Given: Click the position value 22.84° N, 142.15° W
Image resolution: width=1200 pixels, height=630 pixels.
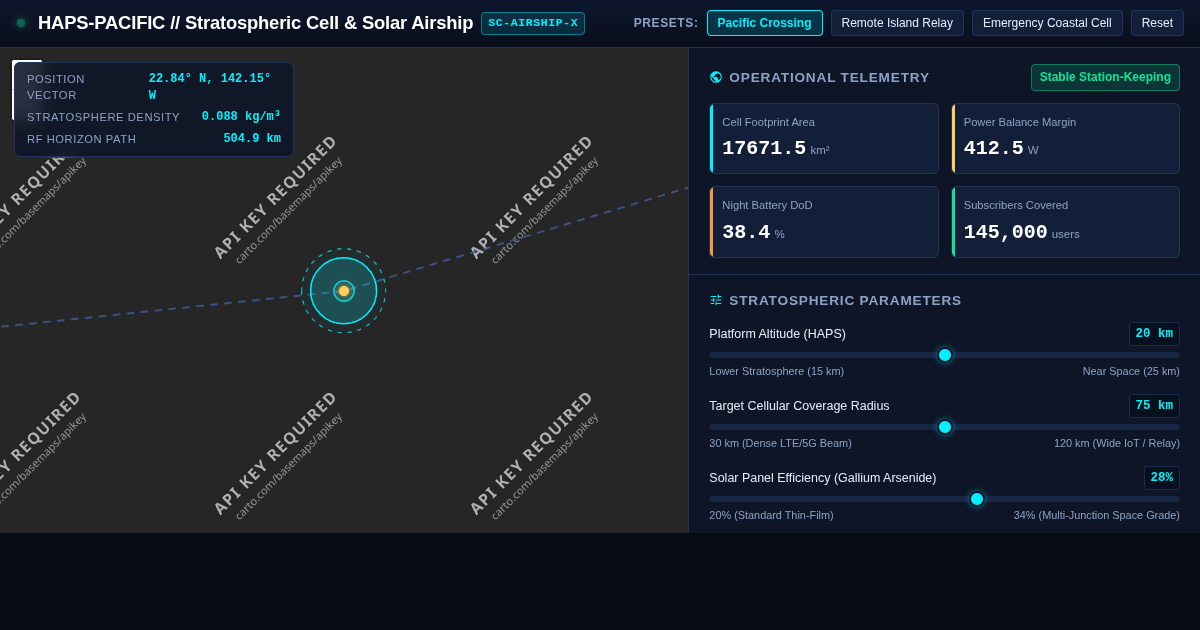Looking at the screenshot, I should pyautogui.click(x=210, y=87).
